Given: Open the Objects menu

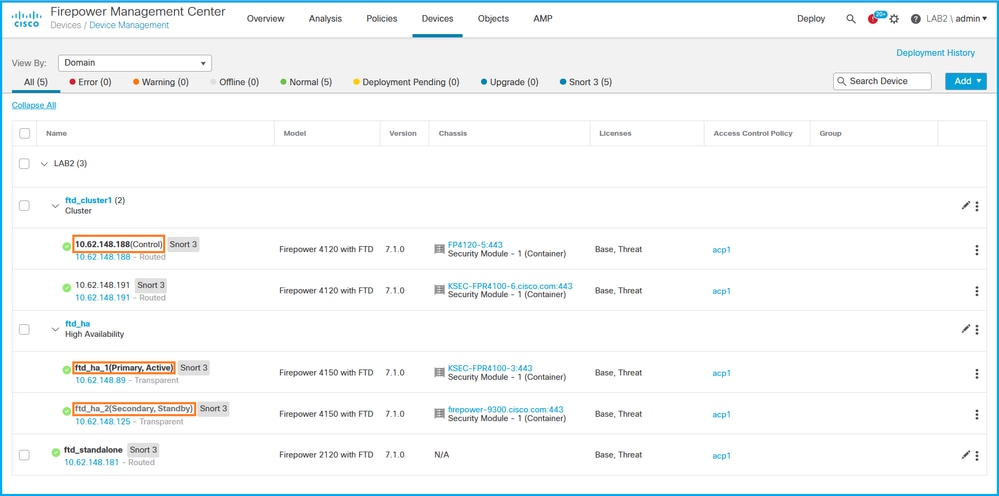Looking at the screenshot, I should (493, 18).
